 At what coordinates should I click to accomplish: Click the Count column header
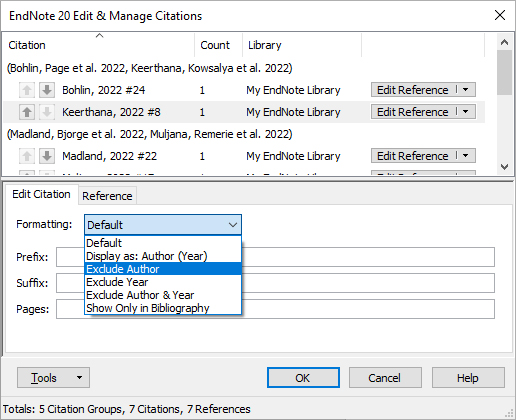pyautogui.click(x=219, y=45)
